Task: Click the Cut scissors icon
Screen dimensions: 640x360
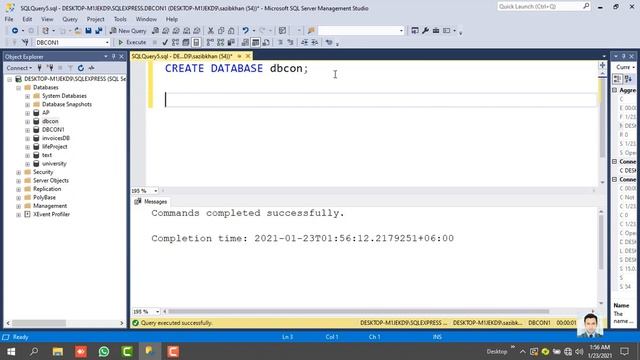Action: click(211, 31)
